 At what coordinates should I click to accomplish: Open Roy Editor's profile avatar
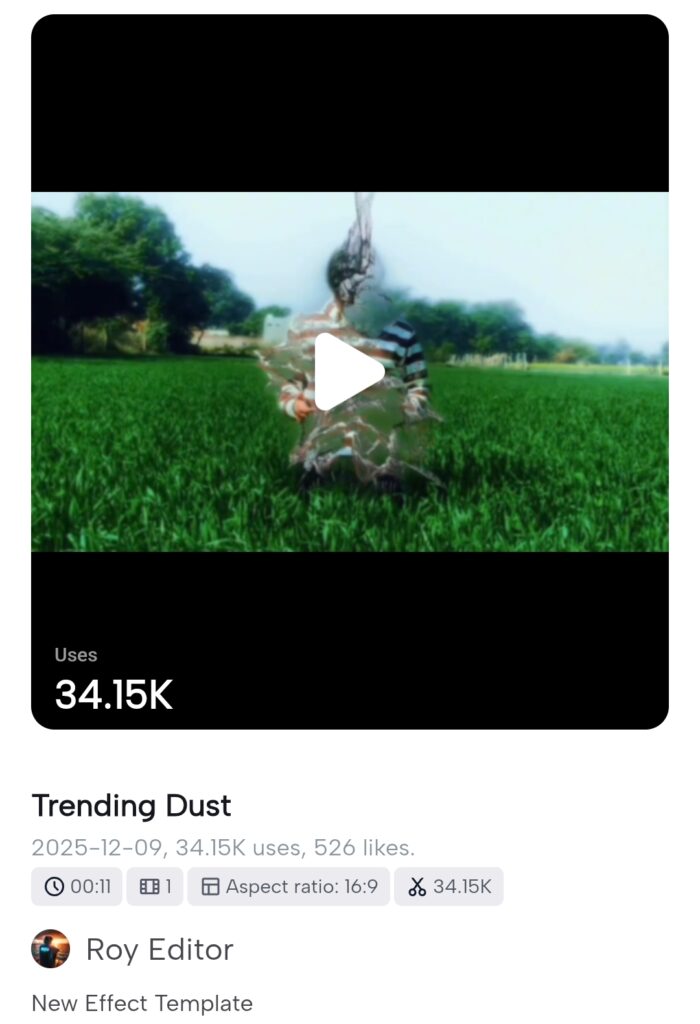point(51,949)
